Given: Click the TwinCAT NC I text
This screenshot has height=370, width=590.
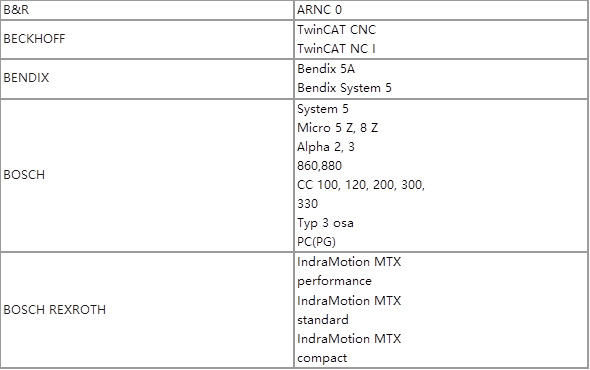Looking at the screenshot, I should coord(336,49).
